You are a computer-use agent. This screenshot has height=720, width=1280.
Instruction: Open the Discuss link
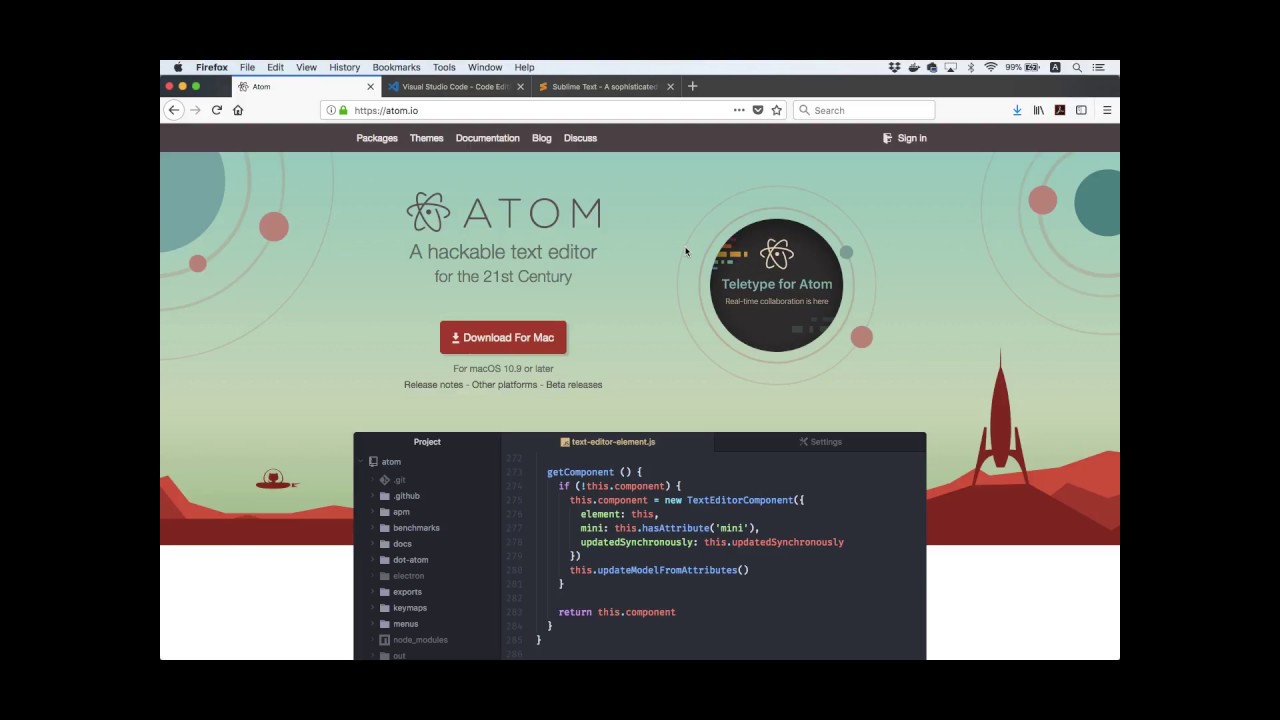(580, 138)
